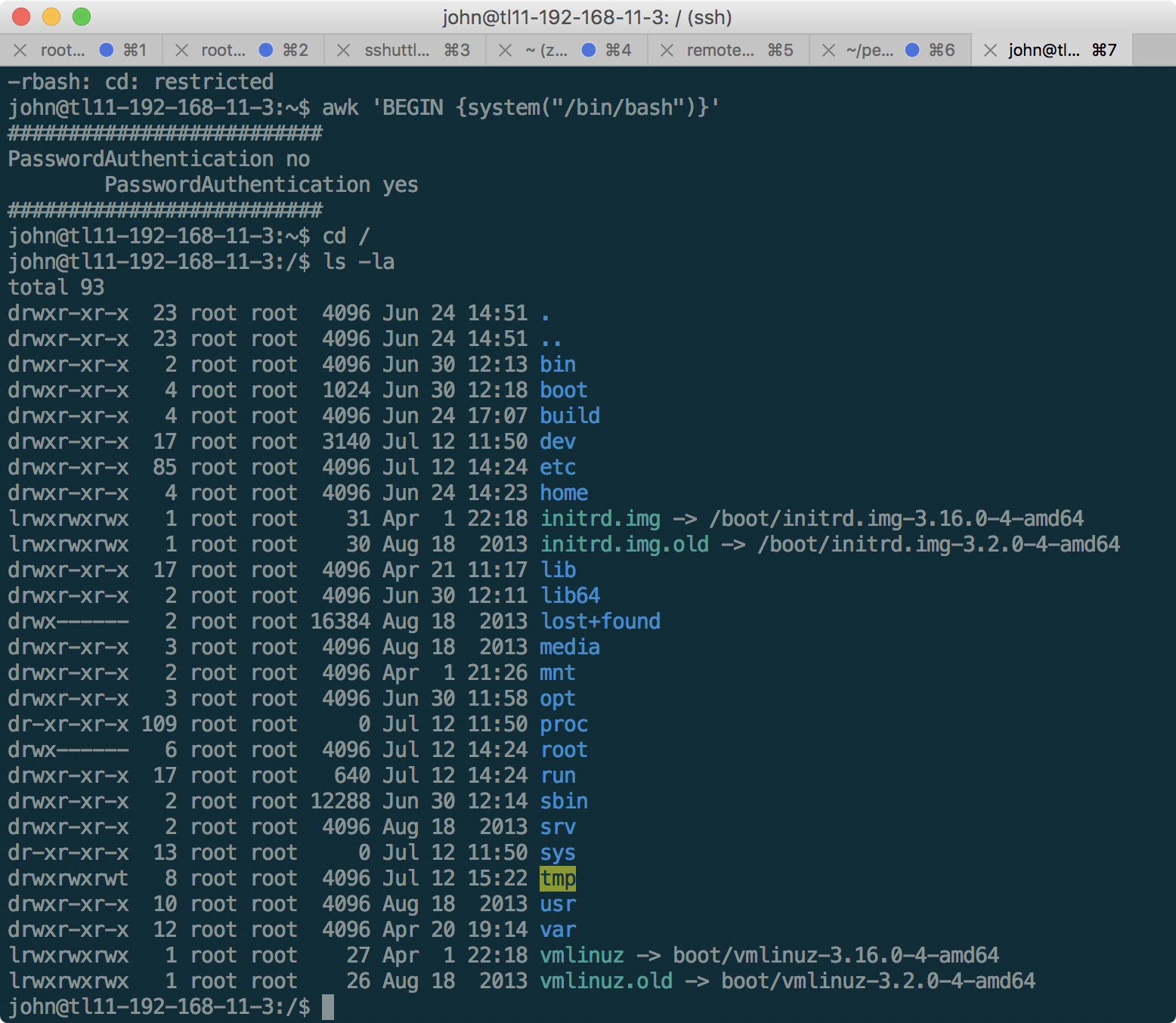1176x1023 pixels.
Task: Click the green zoom window button
Action: point(82,17)
